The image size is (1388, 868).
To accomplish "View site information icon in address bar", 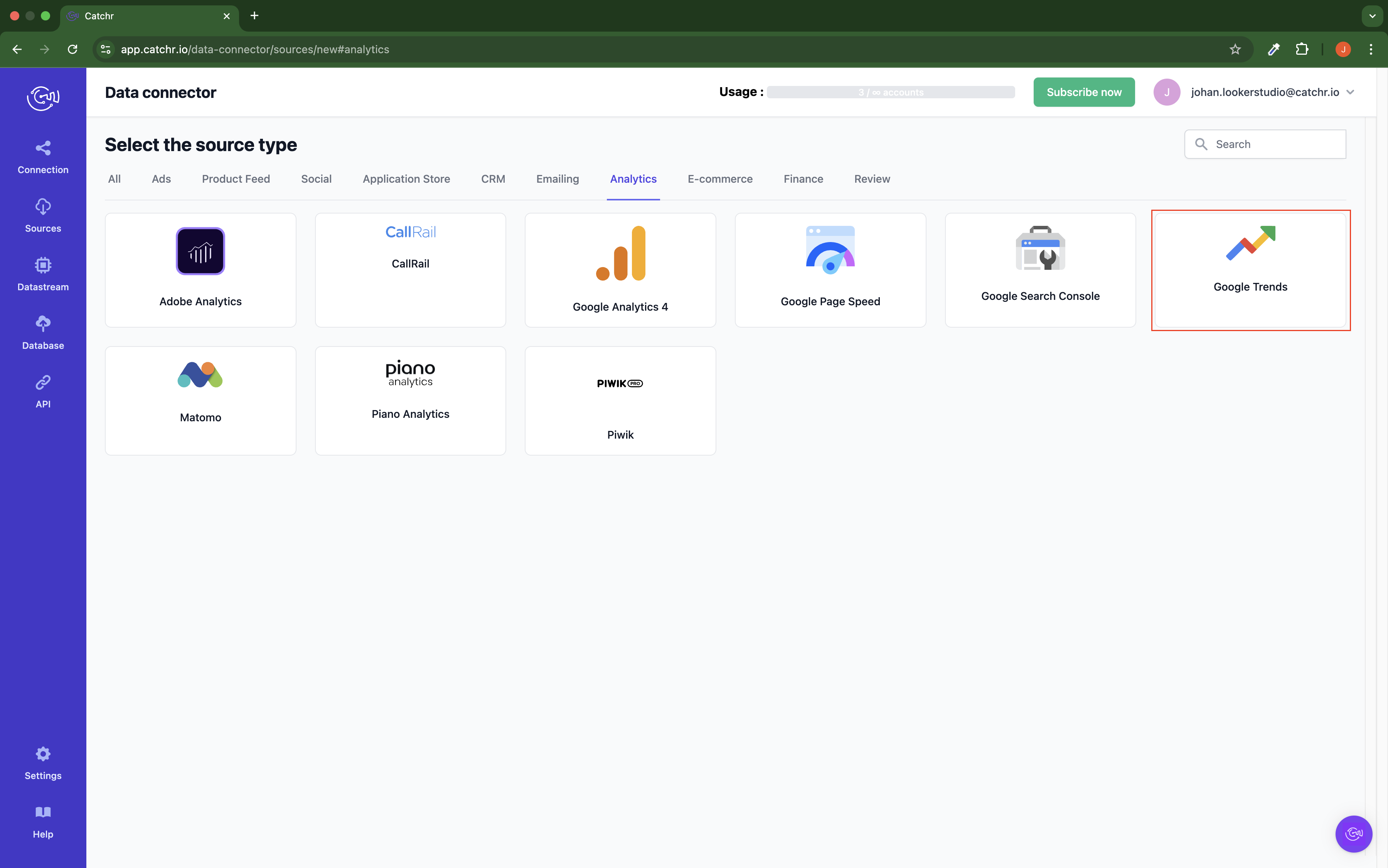I will click(106, 49).
